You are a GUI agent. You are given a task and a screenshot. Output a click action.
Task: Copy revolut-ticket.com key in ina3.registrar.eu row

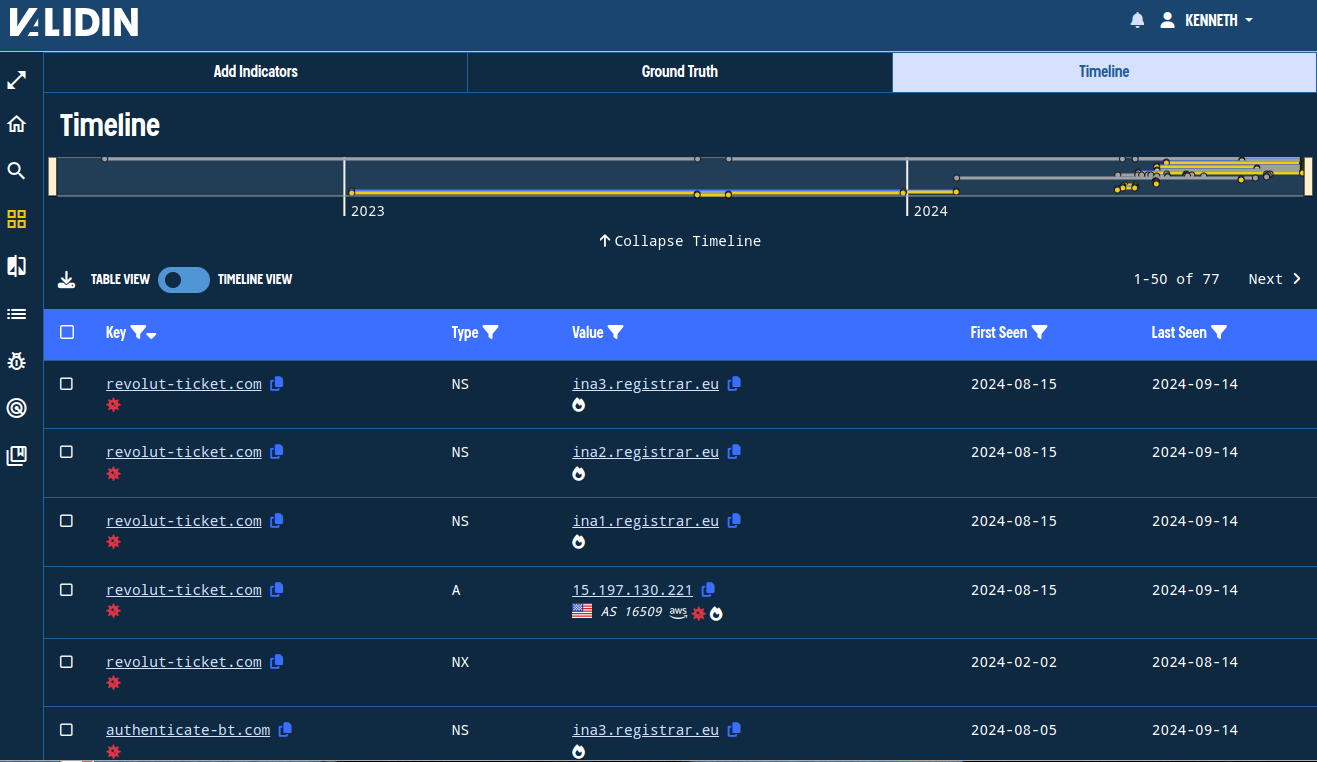277,383
